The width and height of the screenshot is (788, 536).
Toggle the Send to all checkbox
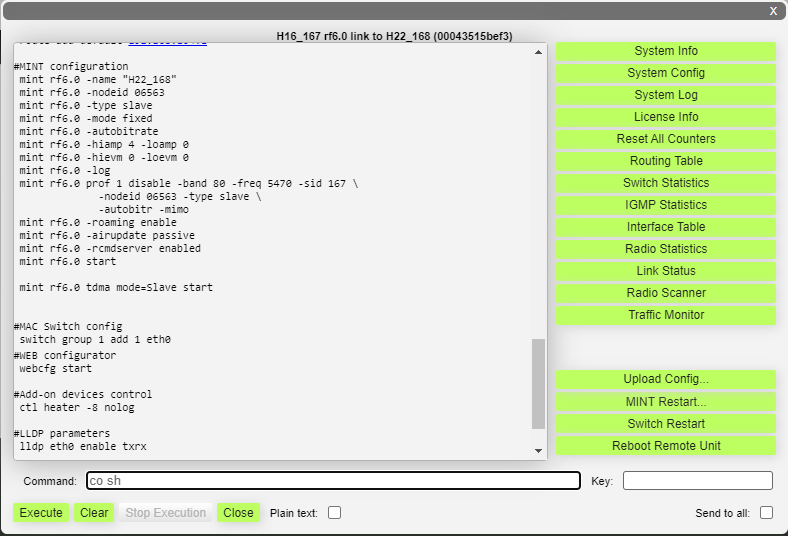pos(766,513)
